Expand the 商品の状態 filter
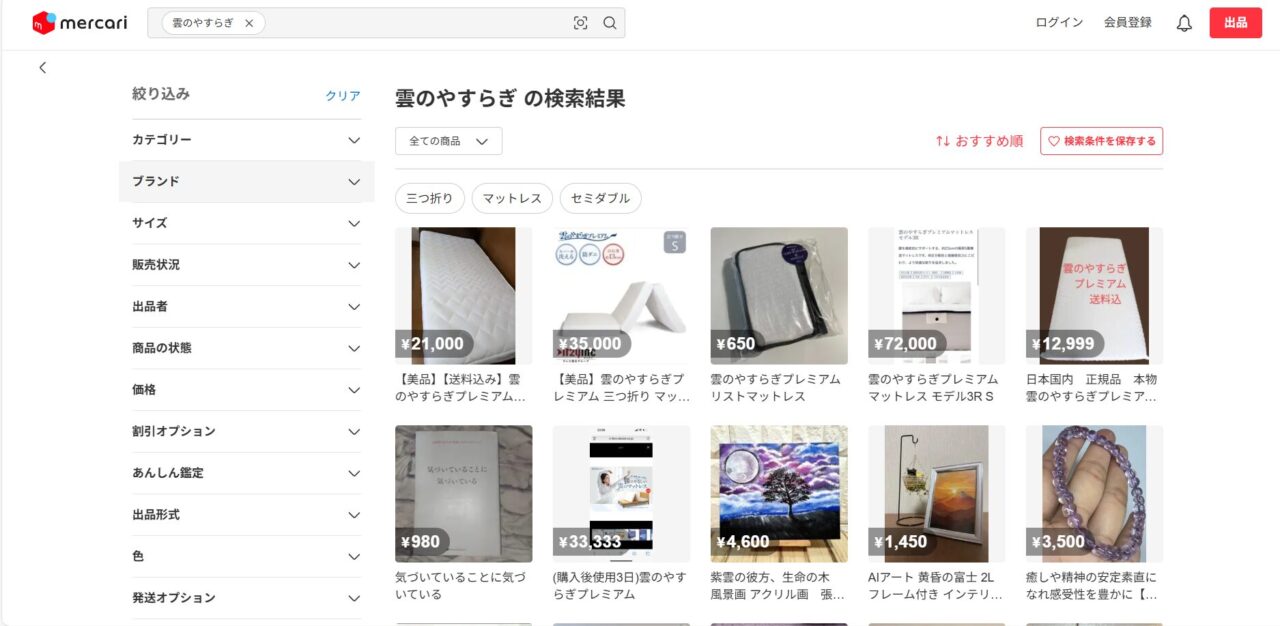 246,348
